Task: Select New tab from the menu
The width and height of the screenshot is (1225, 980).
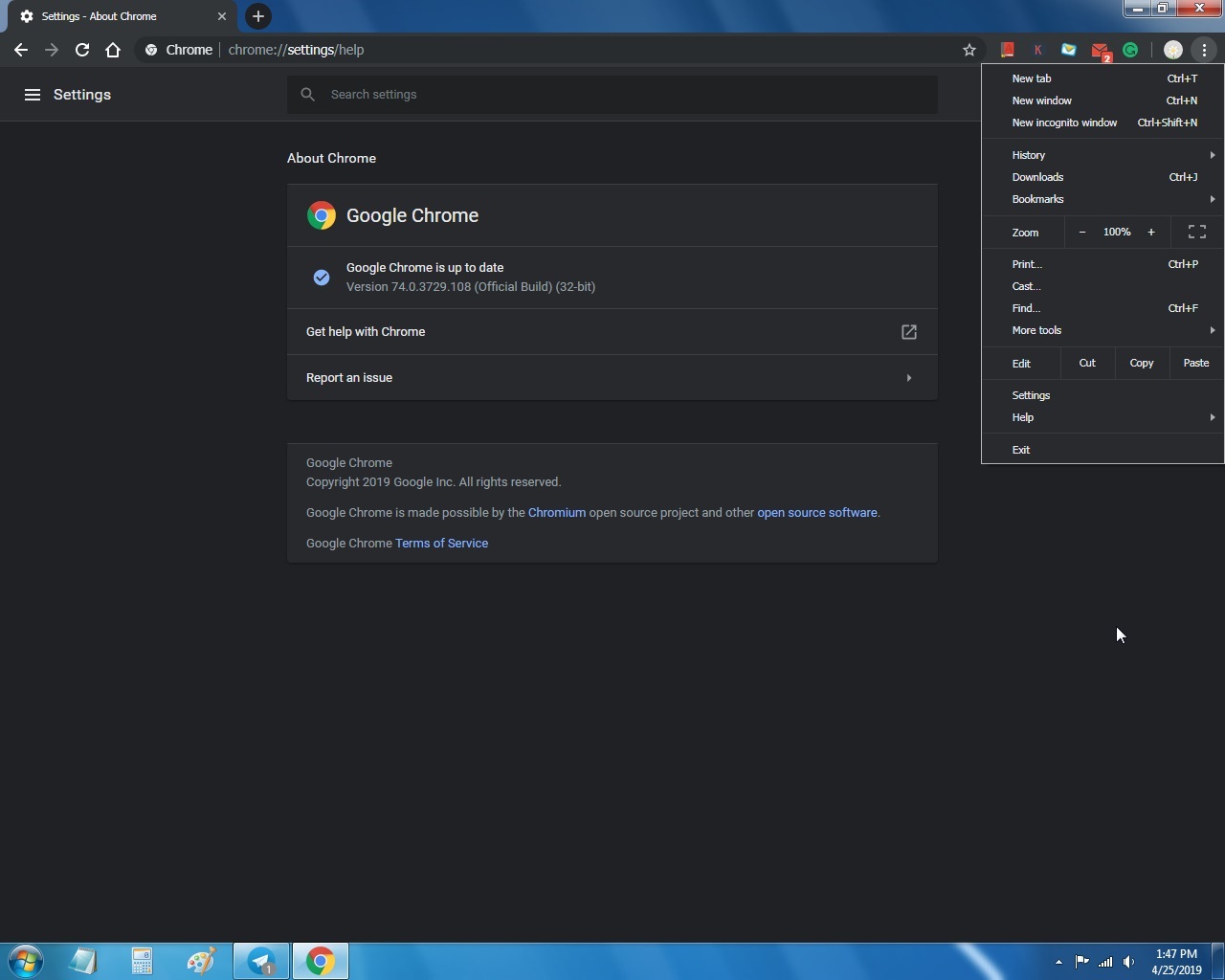Action: [1102, 78]
